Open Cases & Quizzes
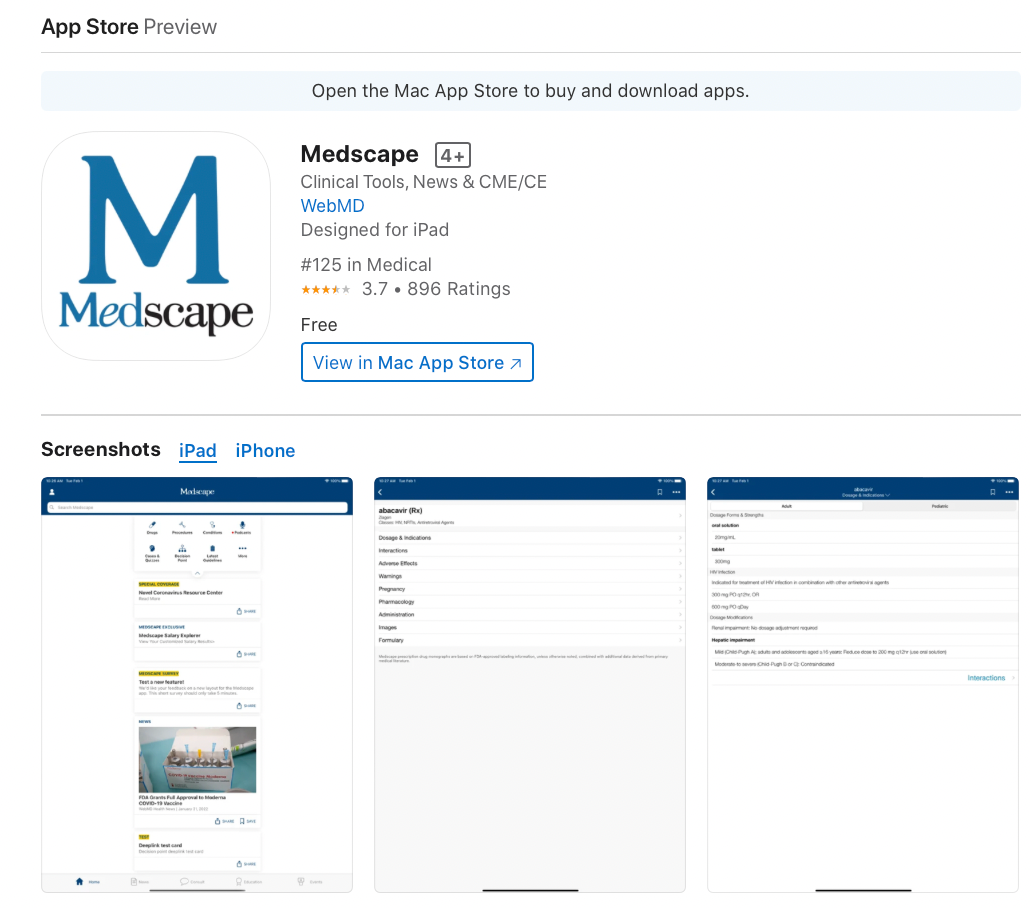 click(x=152, y=548)
